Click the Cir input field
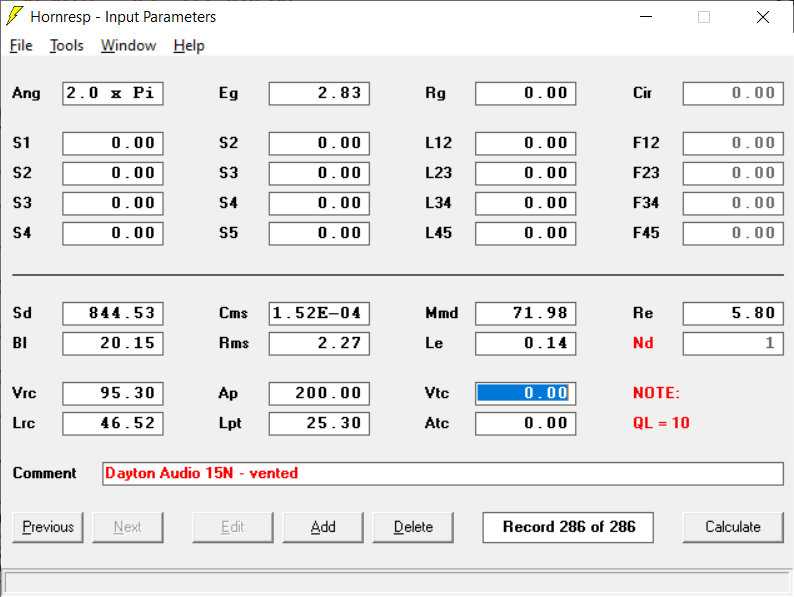This screenshot has height=597, width=794. pyautogui.click(x=733, y=93)
